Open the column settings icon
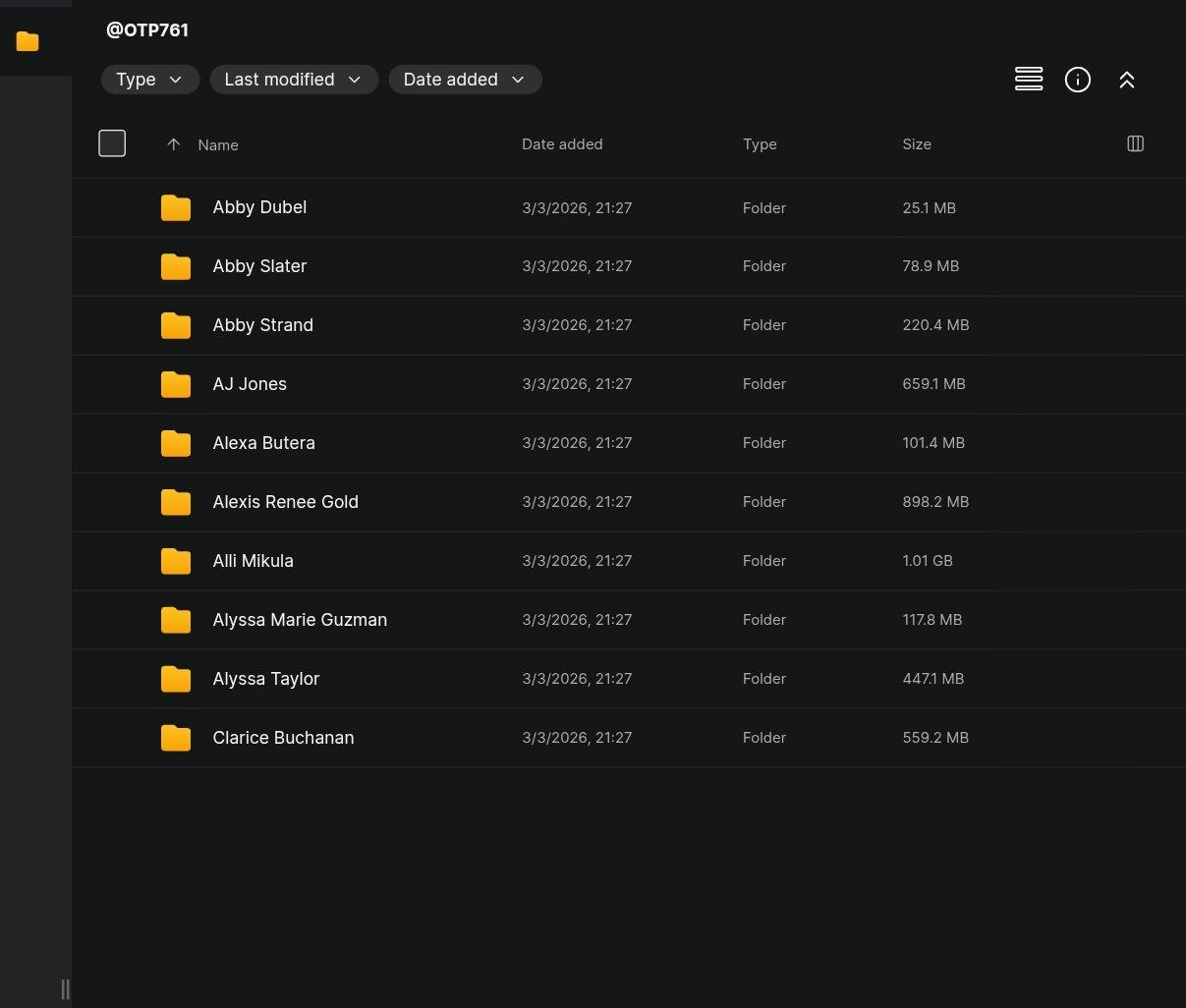Viewport: 1186px width, 1008px height. (x=1135, y=144)
